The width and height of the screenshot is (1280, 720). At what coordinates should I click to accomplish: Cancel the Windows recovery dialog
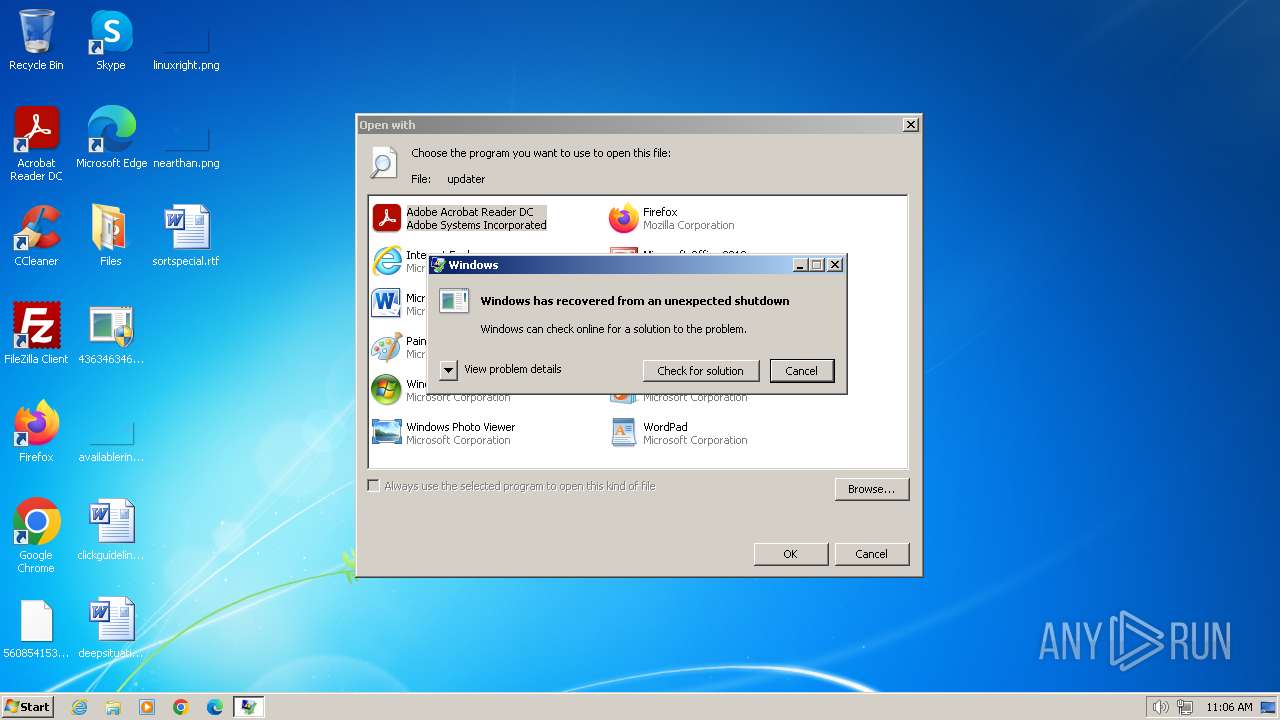[801, 371]
